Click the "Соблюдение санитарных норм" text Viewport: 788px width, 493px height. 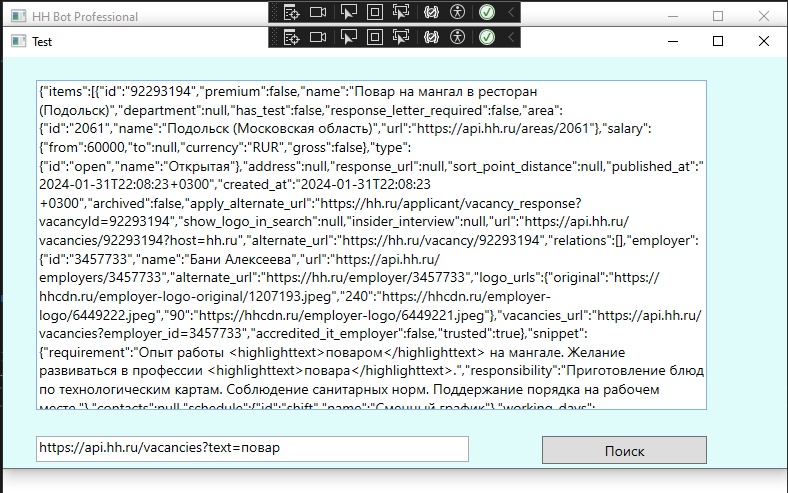(328, 390)
